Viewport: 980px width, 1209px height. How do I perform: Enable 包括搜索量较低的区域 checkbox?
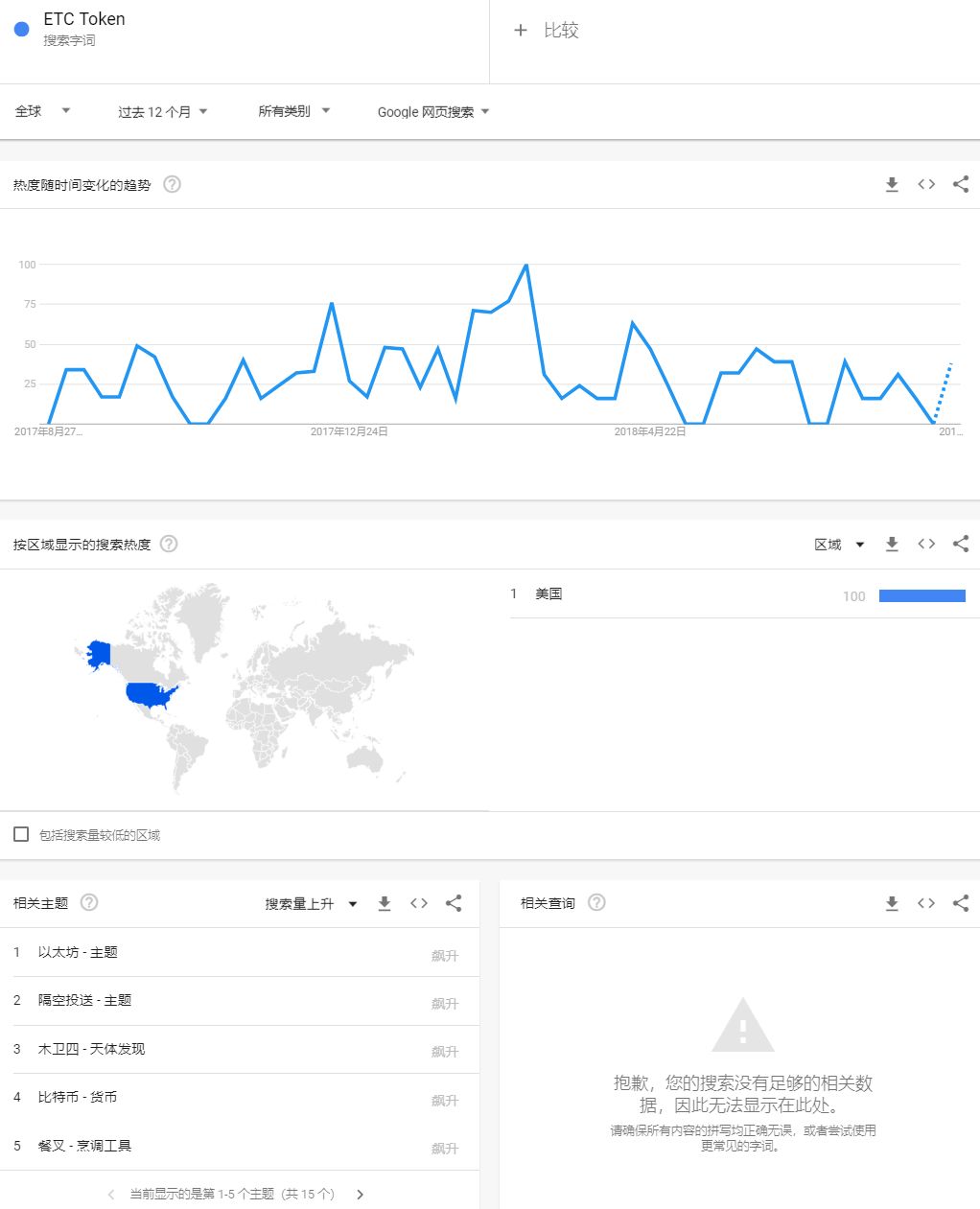21,834
